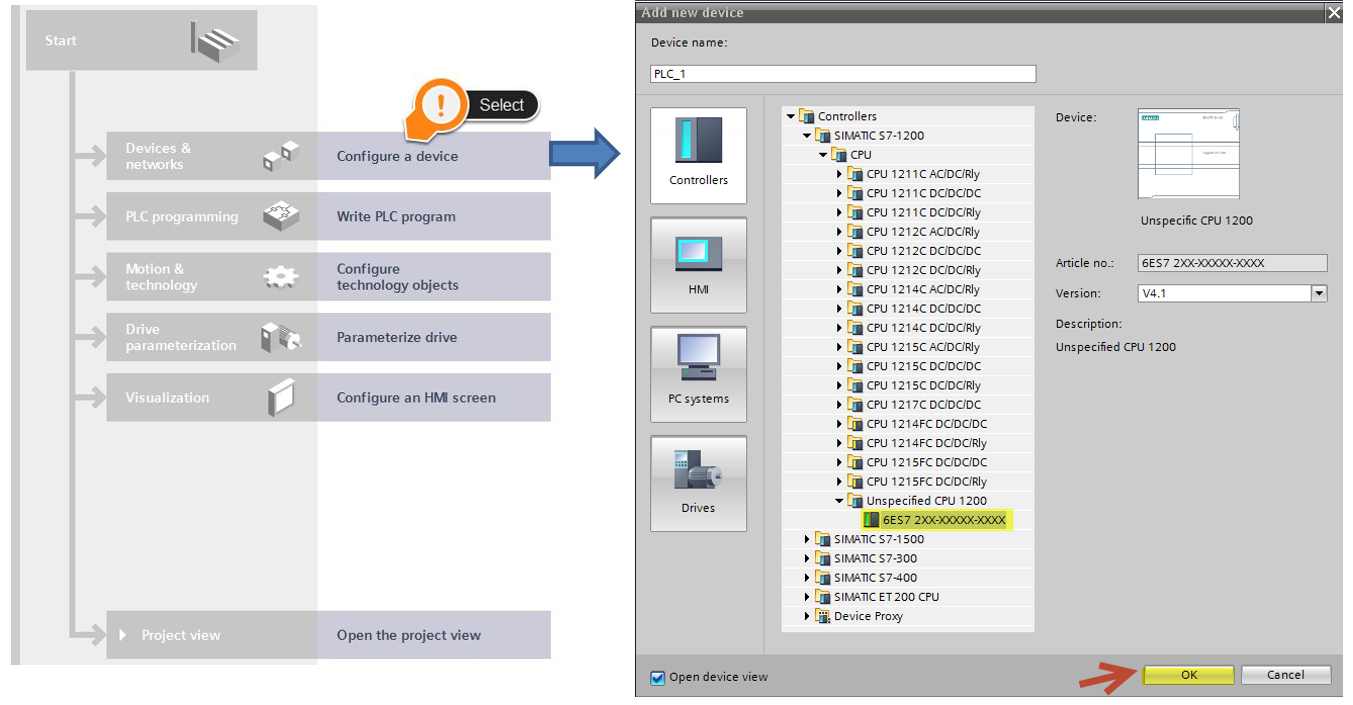Viewport: 1353px width, 705px height.
Task: Expand the CPU 1214C DC/DC/DC node
Action: (x=840, y=309)
